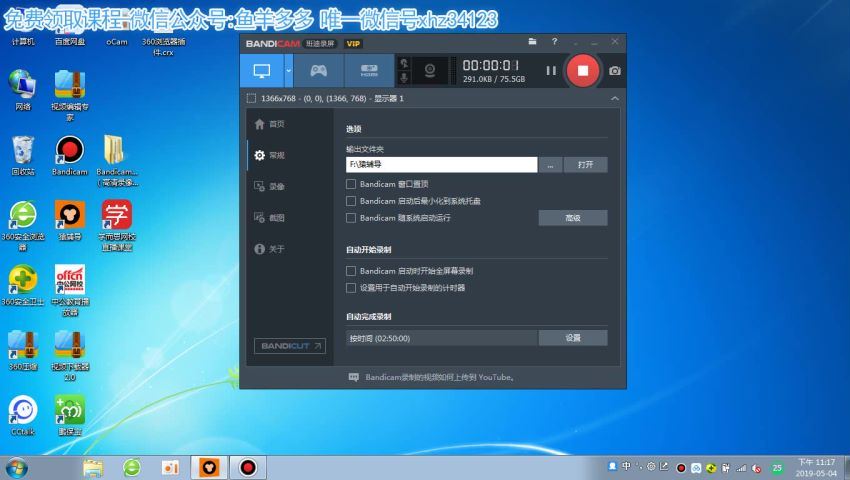
Task: Click the 中 input method tray indicator
Action: pyautogui.click(x=626, y=466)
